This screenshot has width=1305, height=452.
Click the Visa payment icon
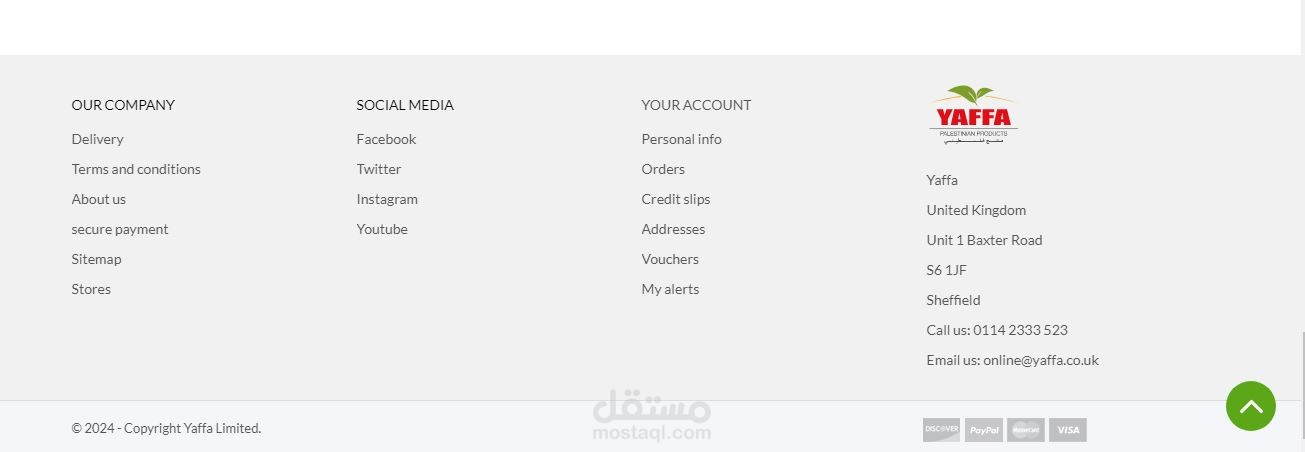tap(1068, 430)
